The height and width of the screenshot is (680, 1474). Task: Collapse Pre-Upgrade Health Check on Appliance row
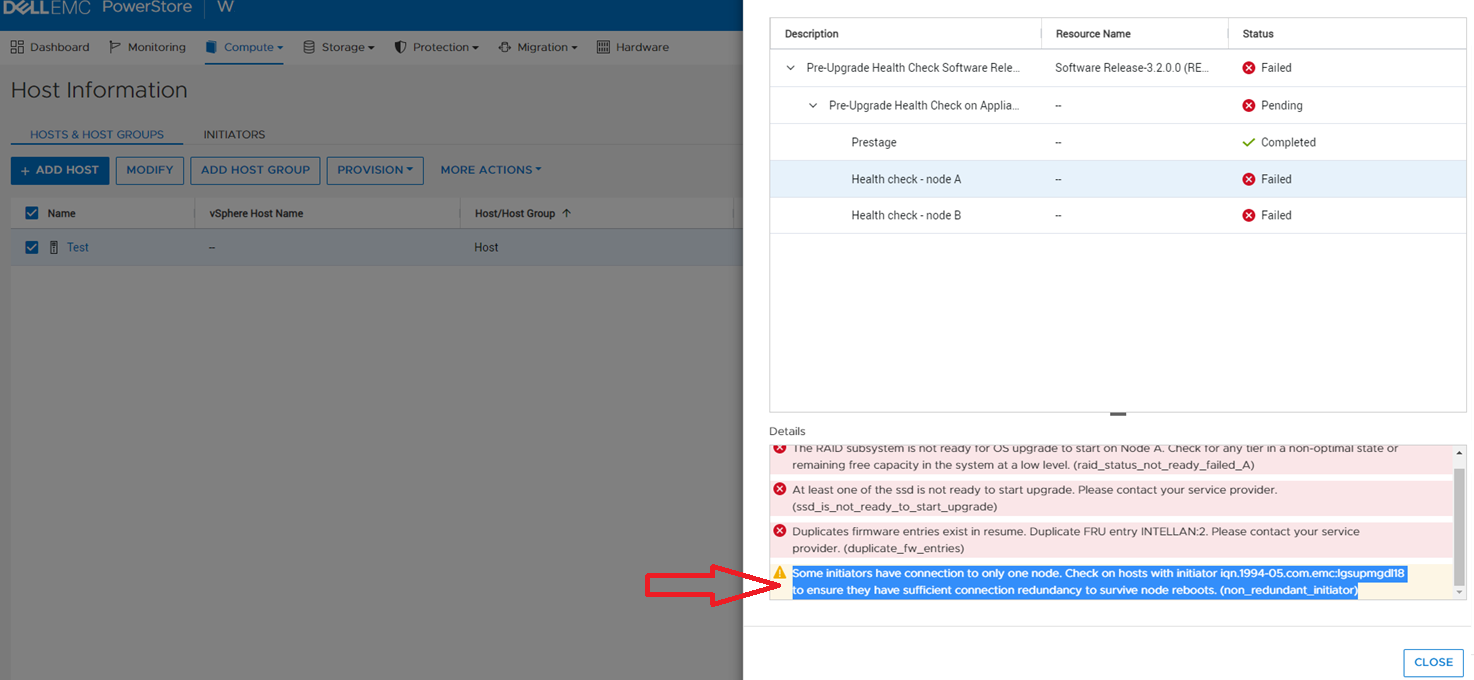pyautogui.click(x=813, y=105)
